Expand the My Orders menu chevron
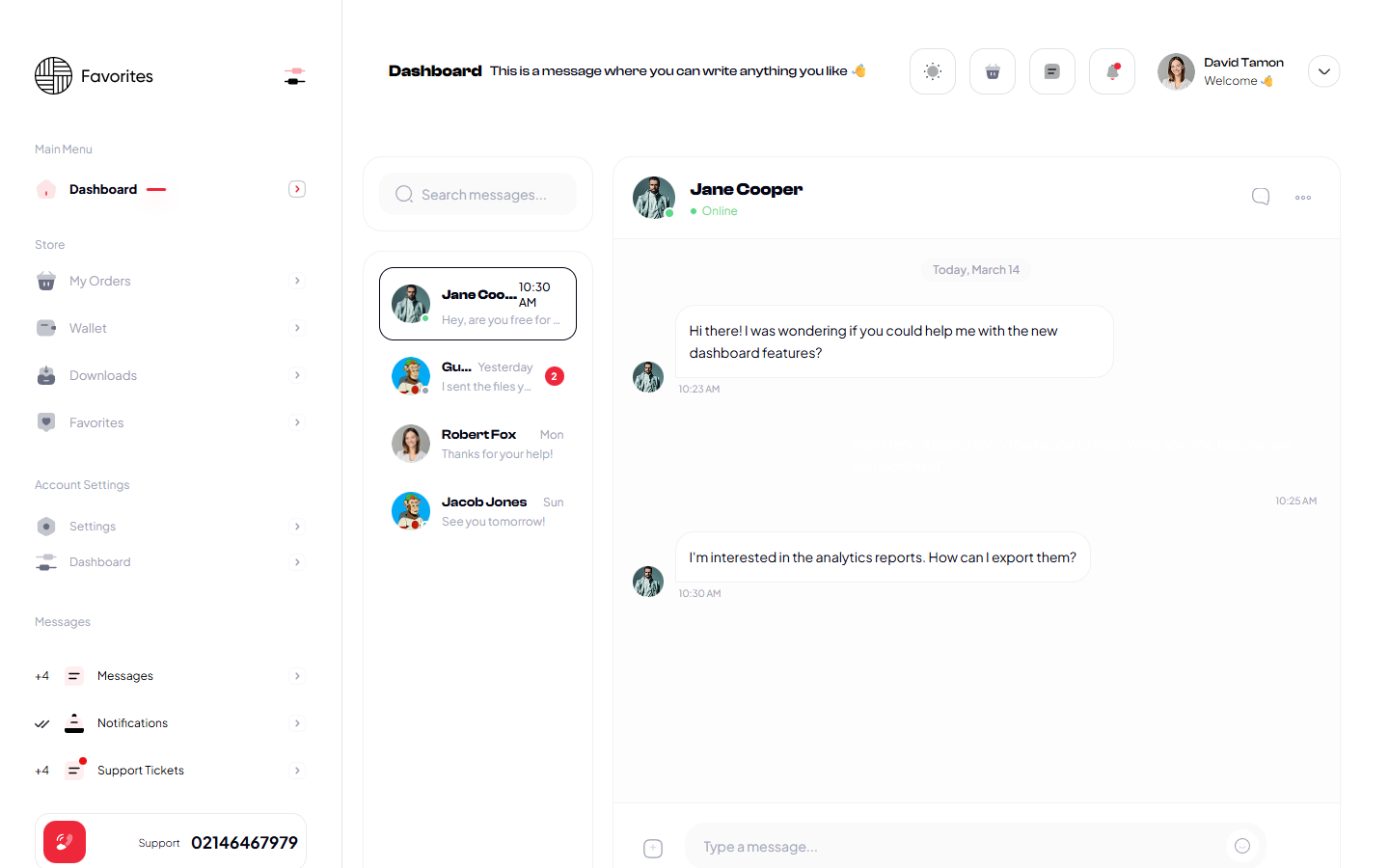The image size is (1389, 868). tap(297, 281)
